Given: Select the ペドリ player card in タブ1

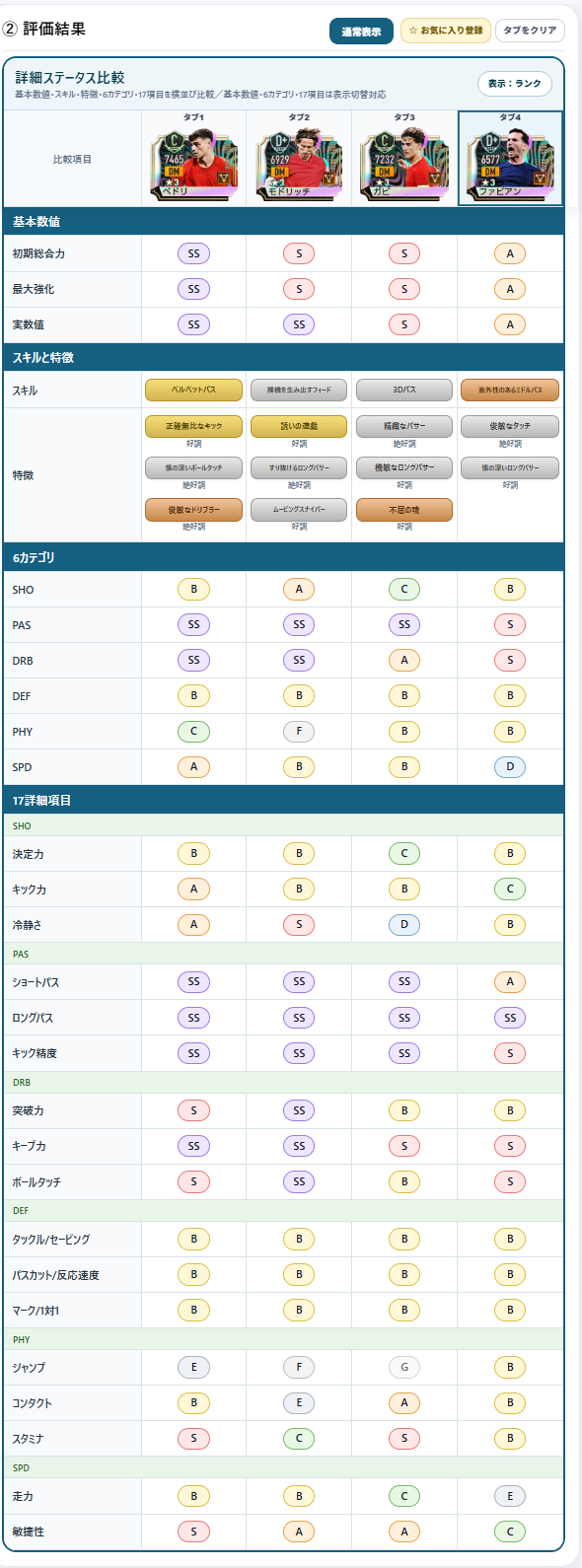Looking at the screenshot, I should click(x=194, y=164).
